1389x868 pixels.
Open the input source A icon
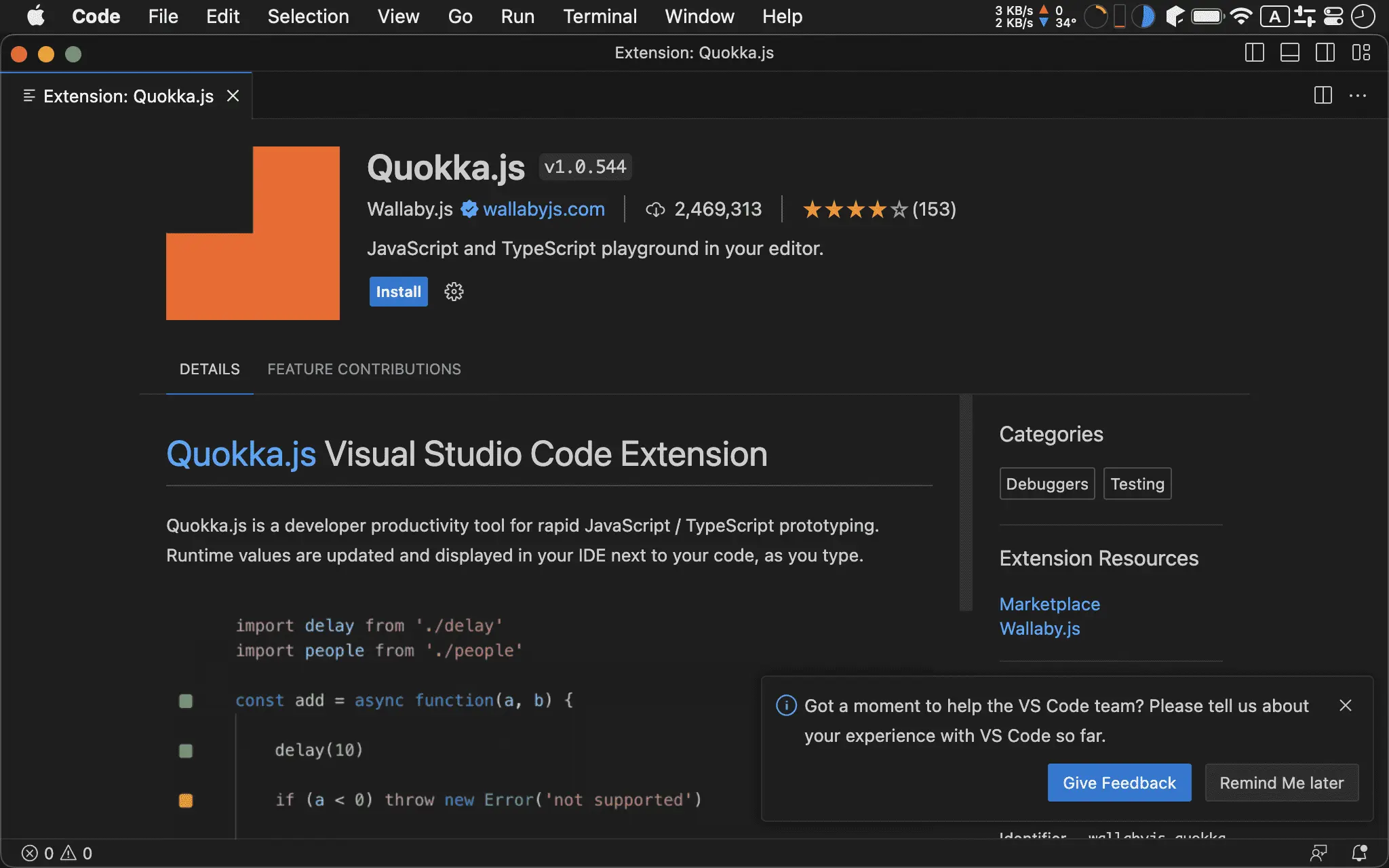coord(1274,16)
